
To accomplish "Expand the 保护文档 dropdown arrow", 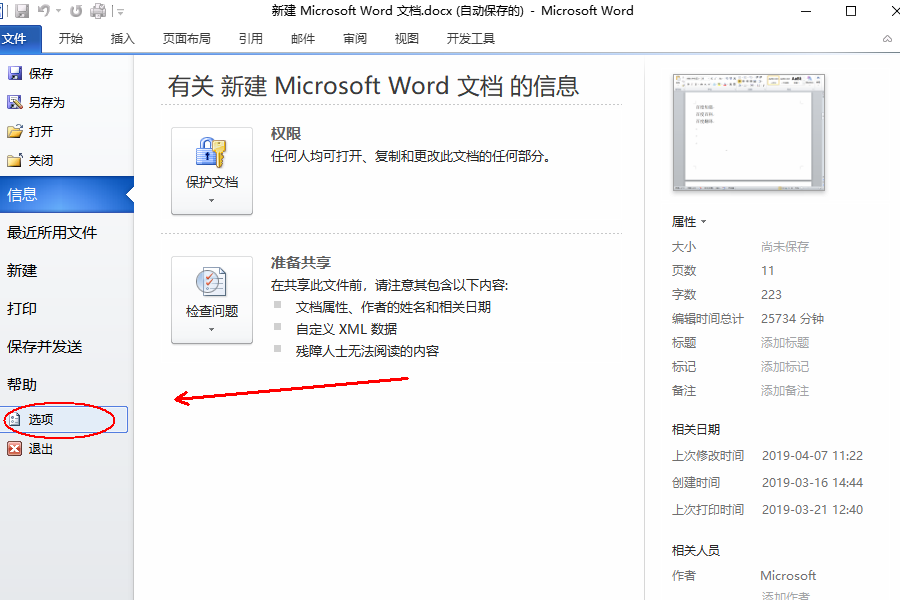I will click(x=211, y=200).
